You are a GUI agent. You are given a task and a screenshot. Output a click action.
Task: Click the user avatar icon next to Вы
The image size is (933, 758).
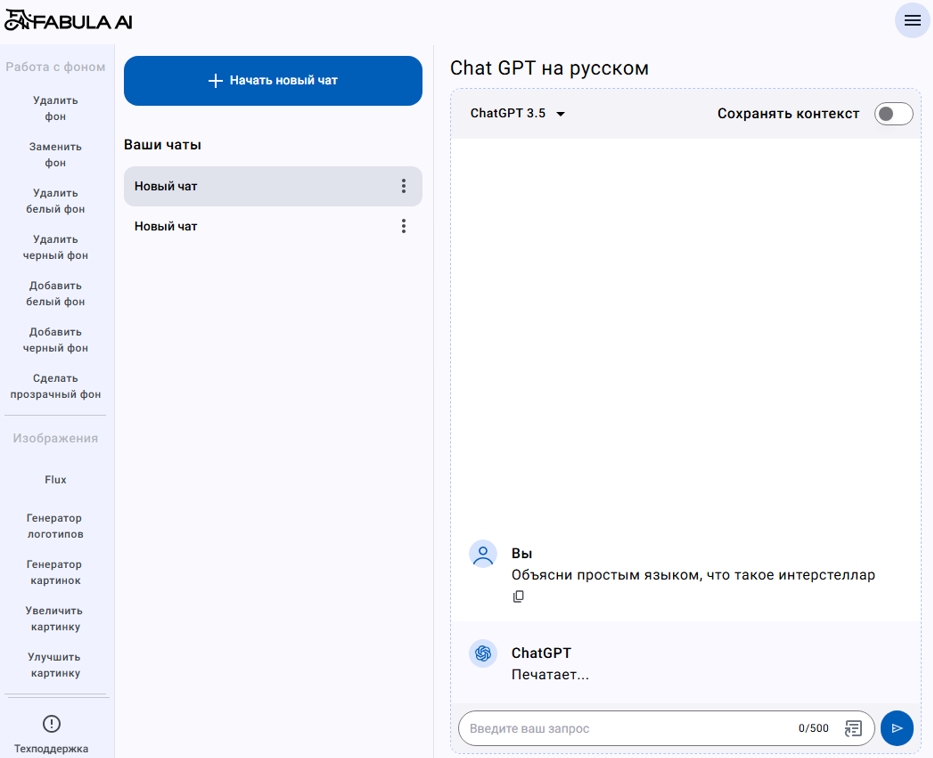point(483,554)
